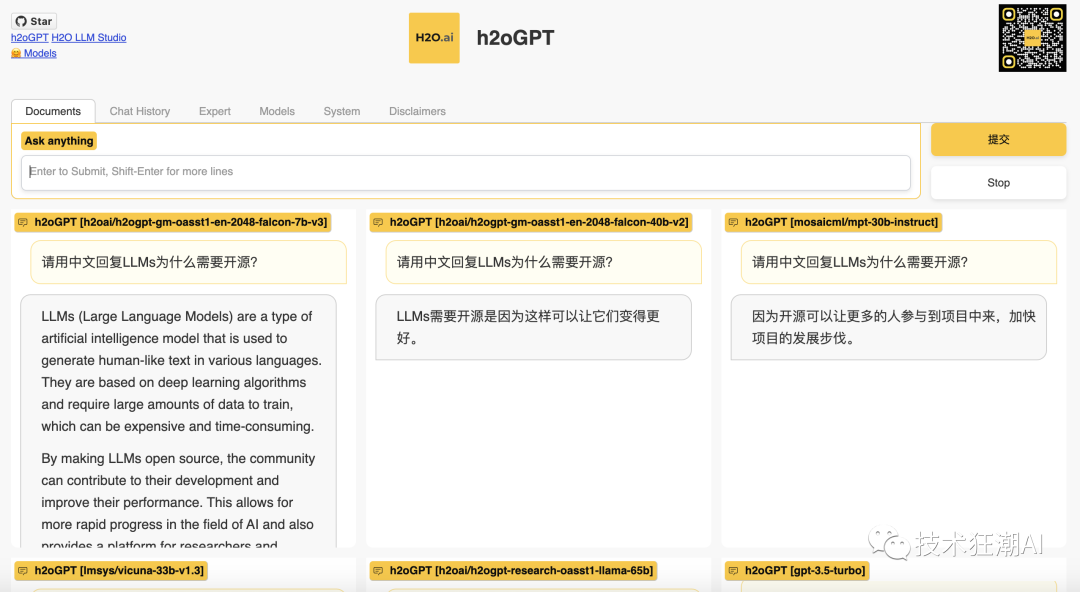The image size is (1080, 592).
Task: Click the reply 'LLMs需要开源是因为这样可以让它们变得更好。'
Action: (x=533, y=327)
